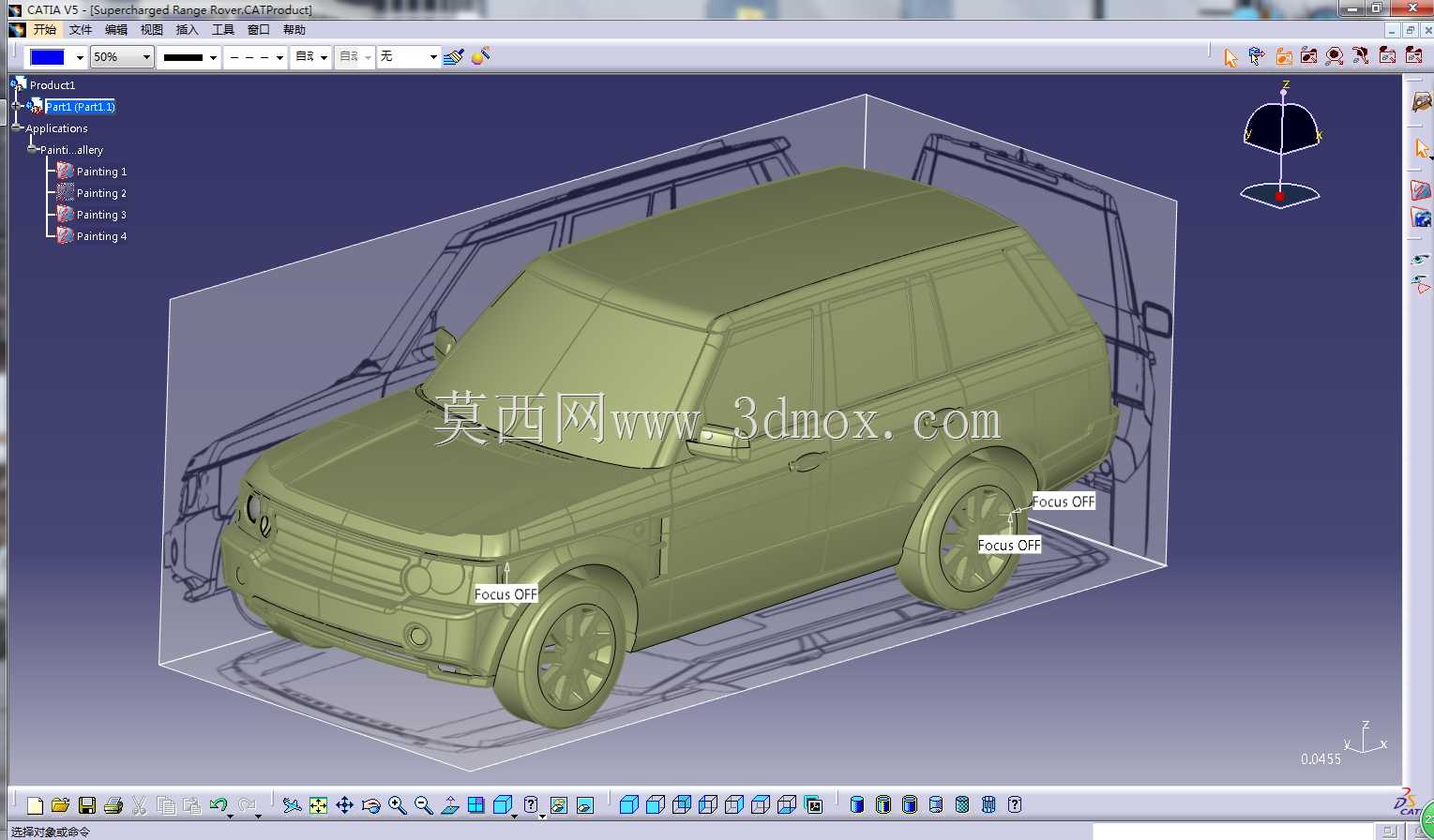This screenshot has height=840, width=1434.
Task: Click the Zoom Out magnifier
Action: click(424, 805)
